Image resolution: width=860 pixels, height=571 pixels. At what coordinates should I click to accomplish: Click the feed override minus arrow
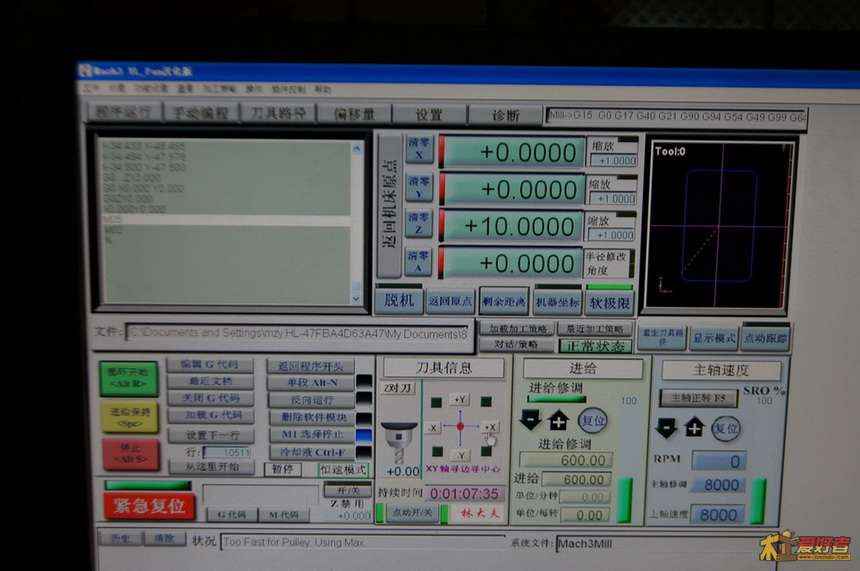click(x=531, y=421)
